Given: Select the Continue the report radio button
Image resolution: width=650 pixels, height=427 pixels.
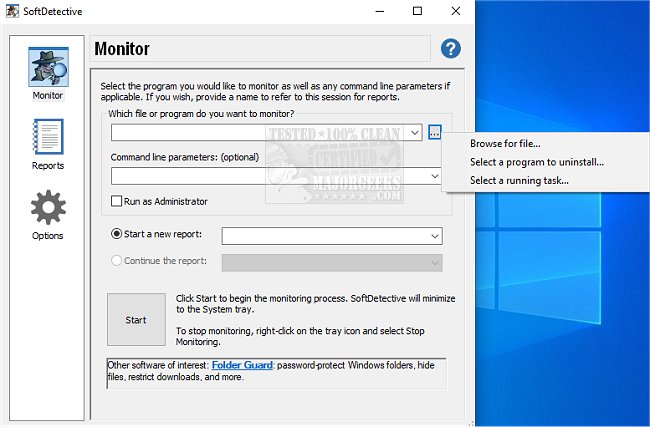Looking at the screenshot, I should (116, 260).
